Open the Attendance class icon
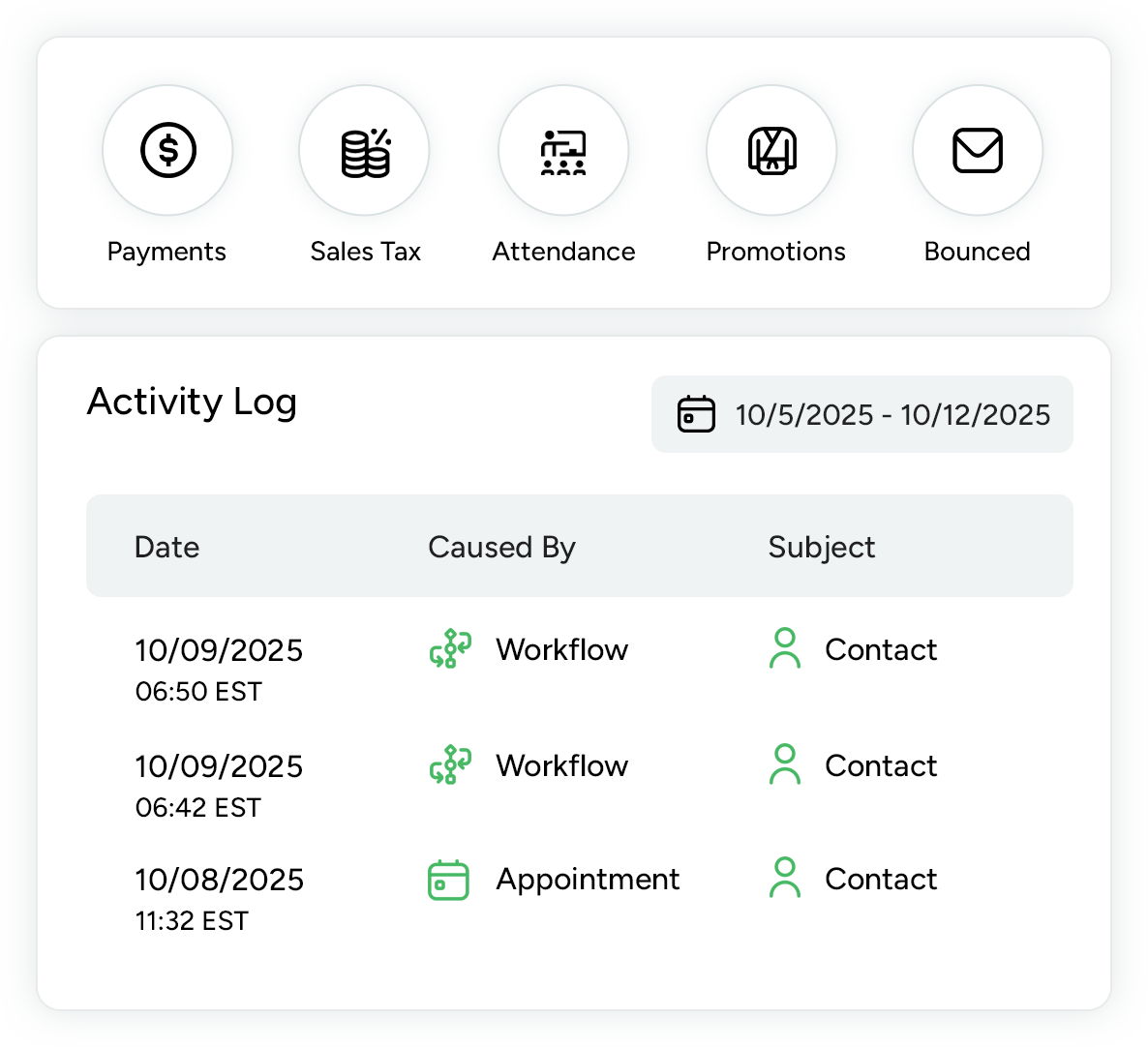This screenshot has width=1148, height=1047. pos(563,151)
